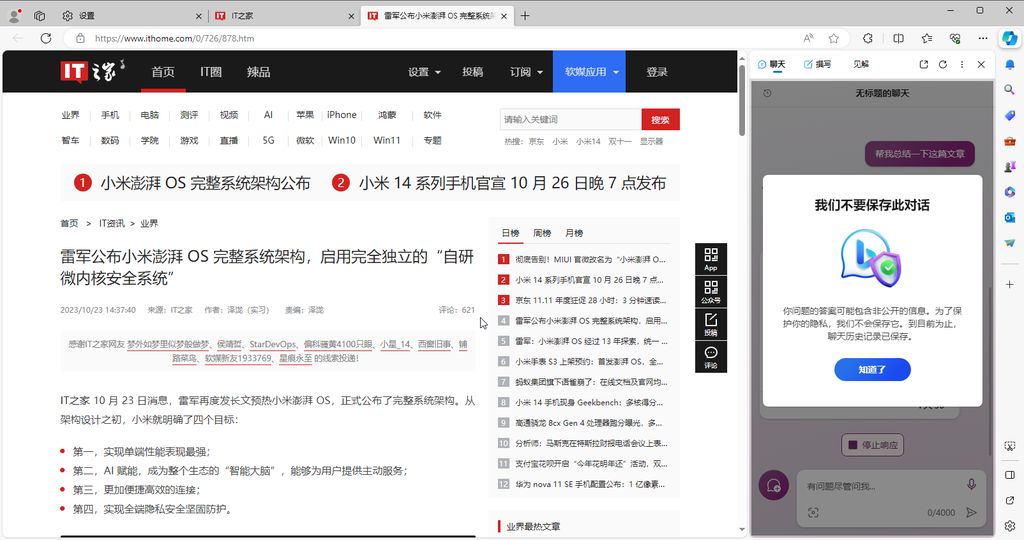Open sidebar settings gear icon
The height and width of the screenshot is (540, 1024).
click(x=1010, y=526)
